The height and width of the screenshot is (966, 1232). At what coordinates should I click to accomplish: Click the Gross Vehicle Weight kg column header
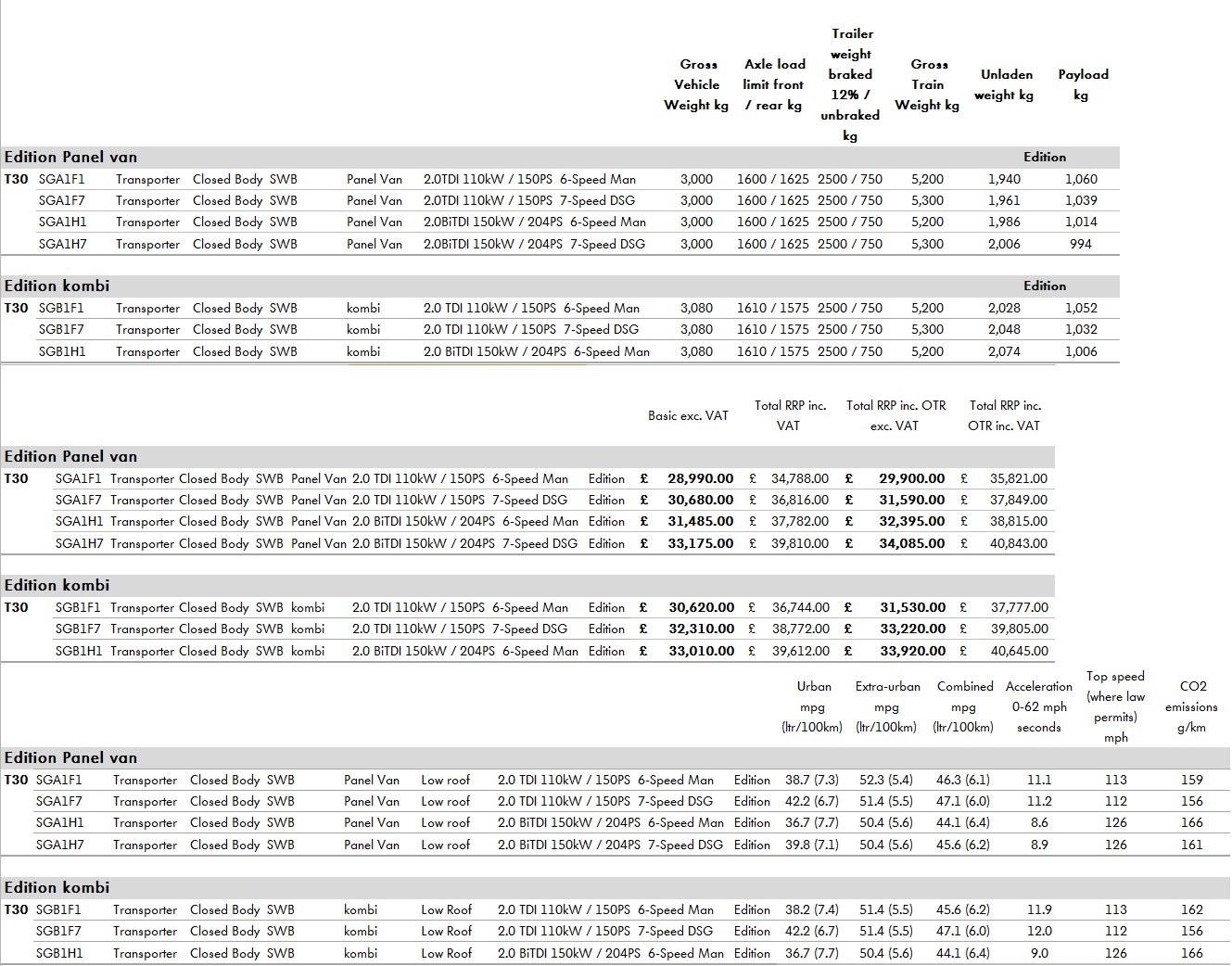point(697,84)
